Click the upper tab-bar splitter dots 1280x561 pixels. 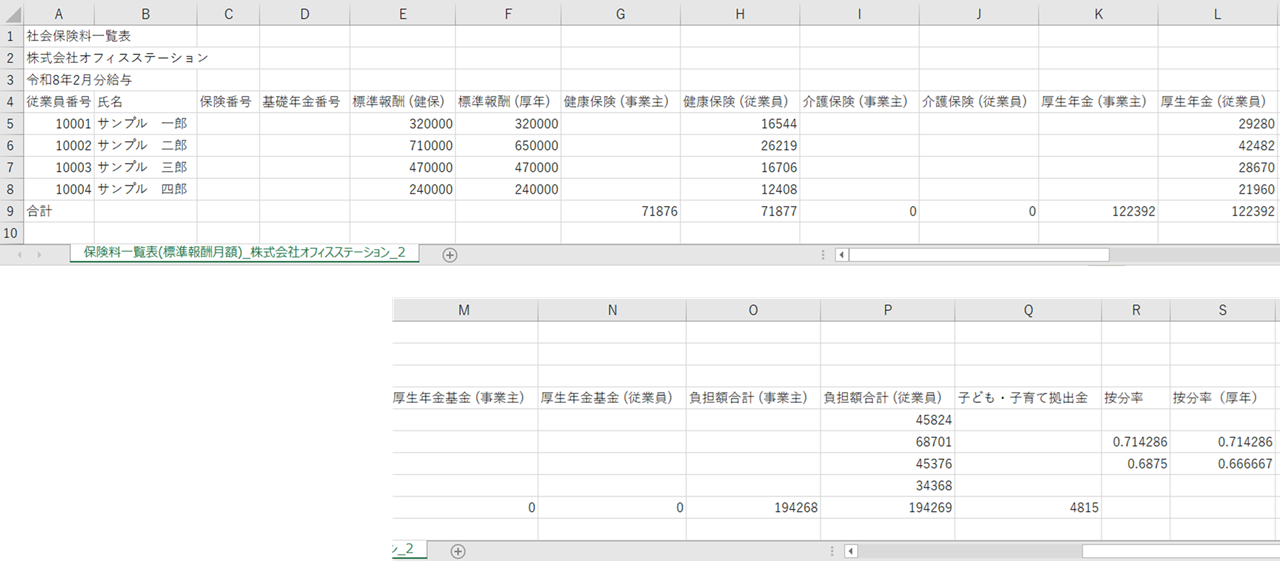click(823, 254)
